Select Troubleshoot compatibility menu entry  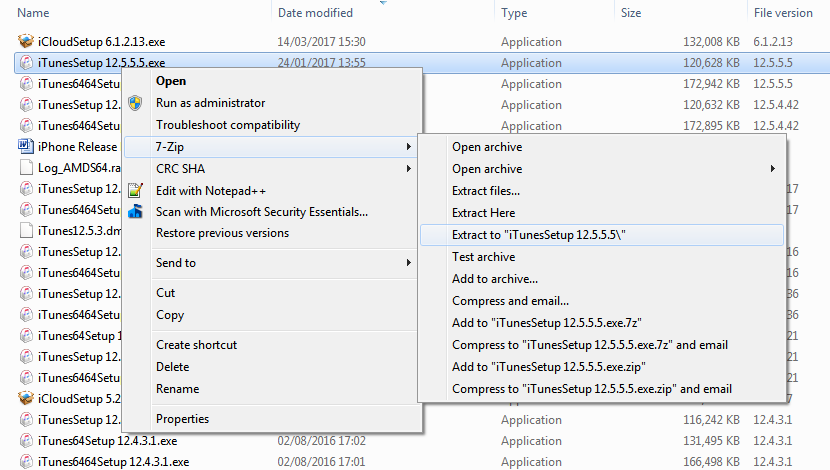click(x=228, y=125)
